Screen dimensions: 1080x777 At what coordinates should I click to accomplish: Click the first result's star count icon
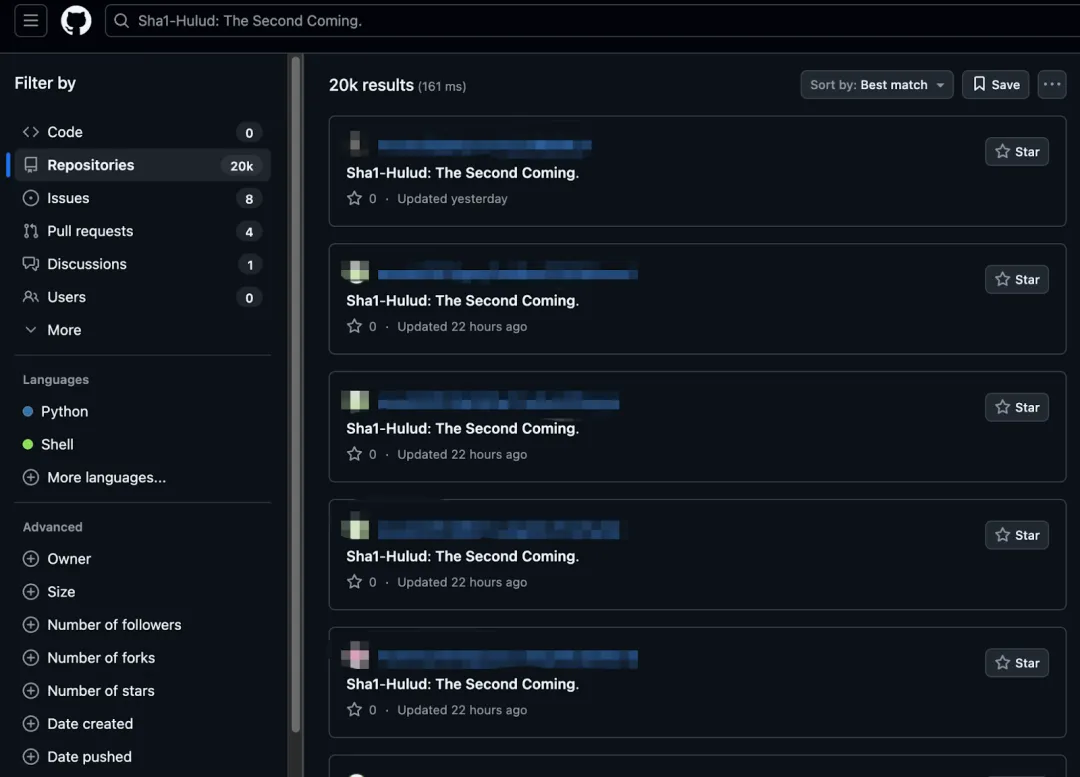(354, 199)
